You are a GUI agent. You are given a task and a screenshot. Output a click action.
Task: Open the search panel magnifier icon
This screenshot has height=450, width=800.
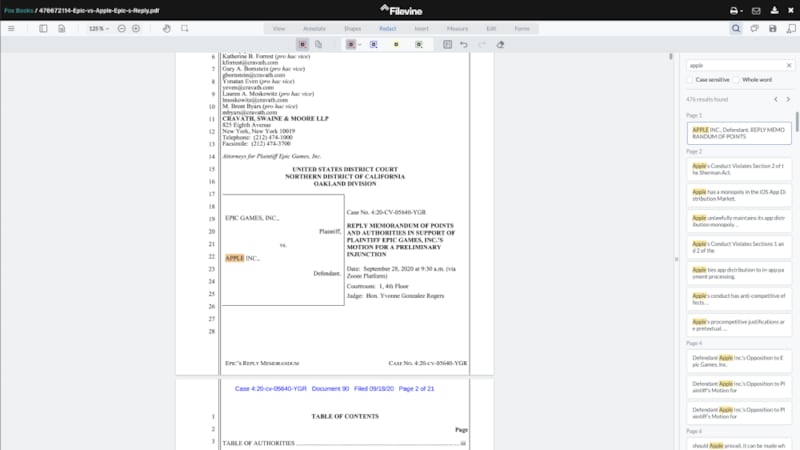[x=736, y=28]
